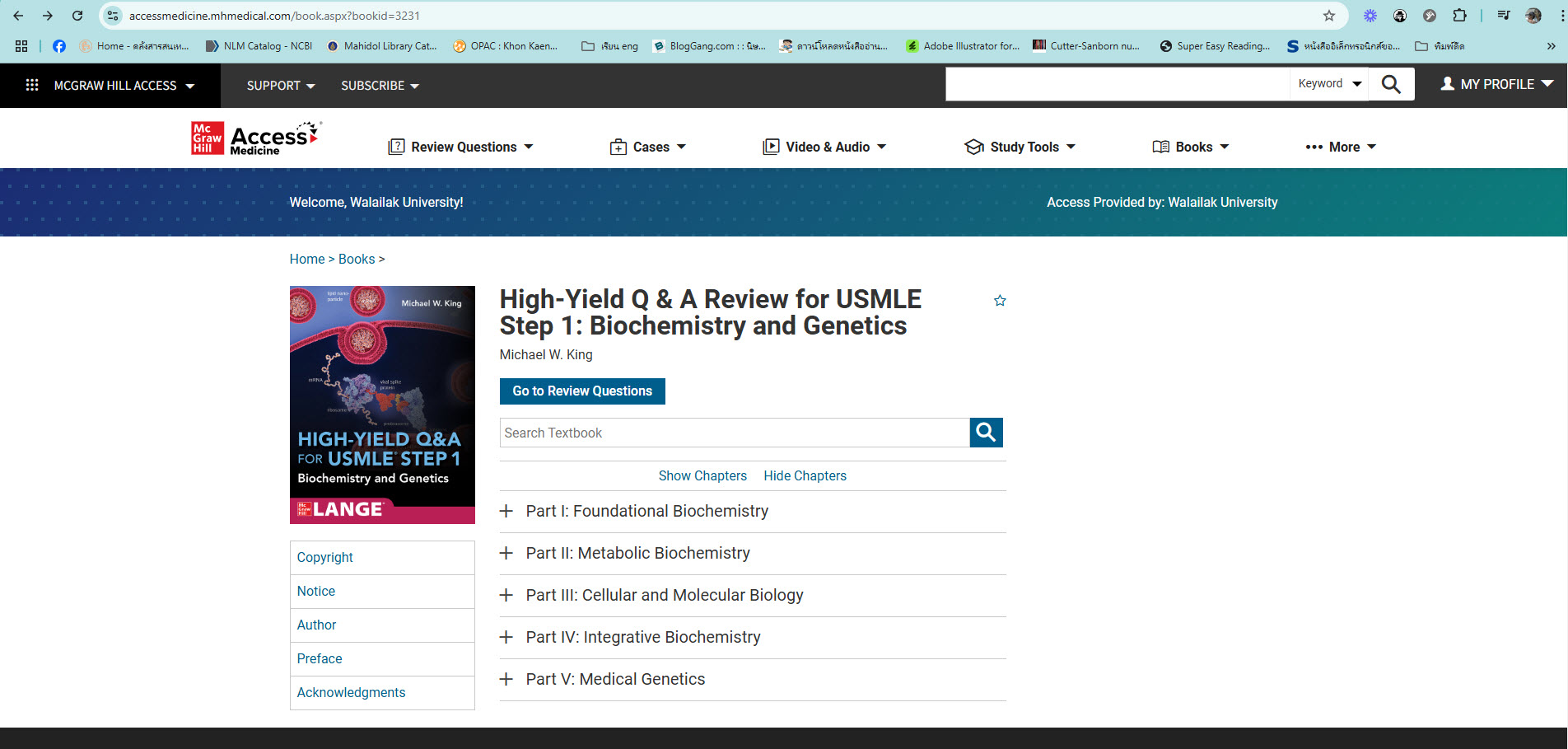Expand MCGRAW HILL ACCESS dropdown
1568x749 pixels.
(124, 86)
